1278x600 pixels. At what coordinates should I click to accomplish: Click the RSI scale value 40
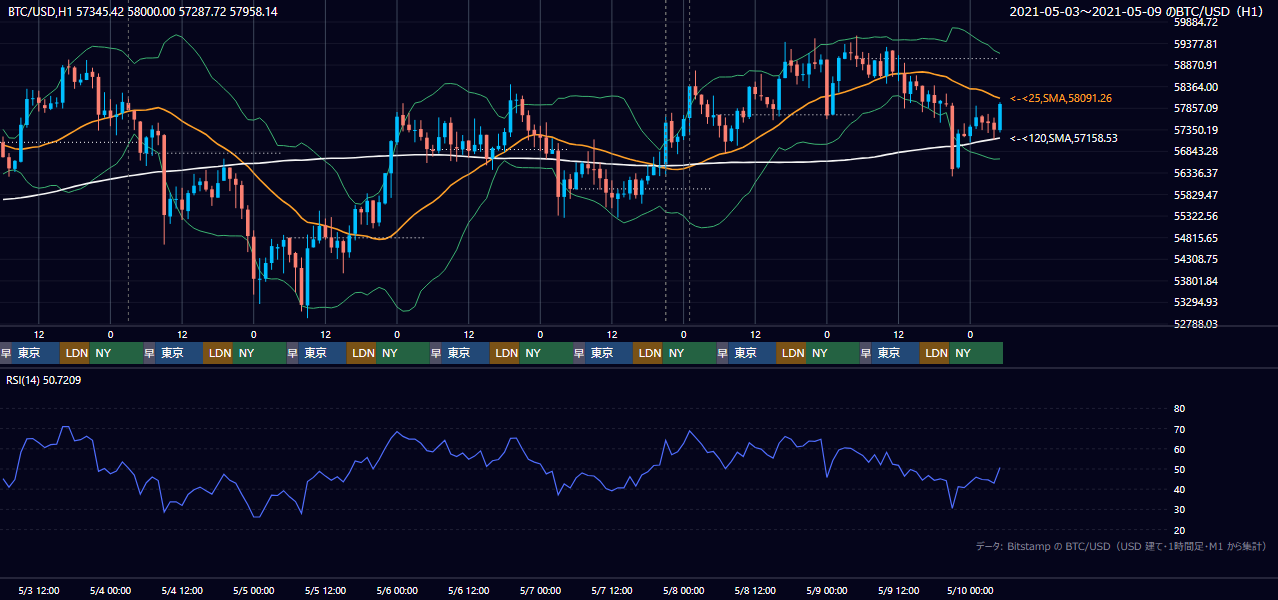(1179, 489)
